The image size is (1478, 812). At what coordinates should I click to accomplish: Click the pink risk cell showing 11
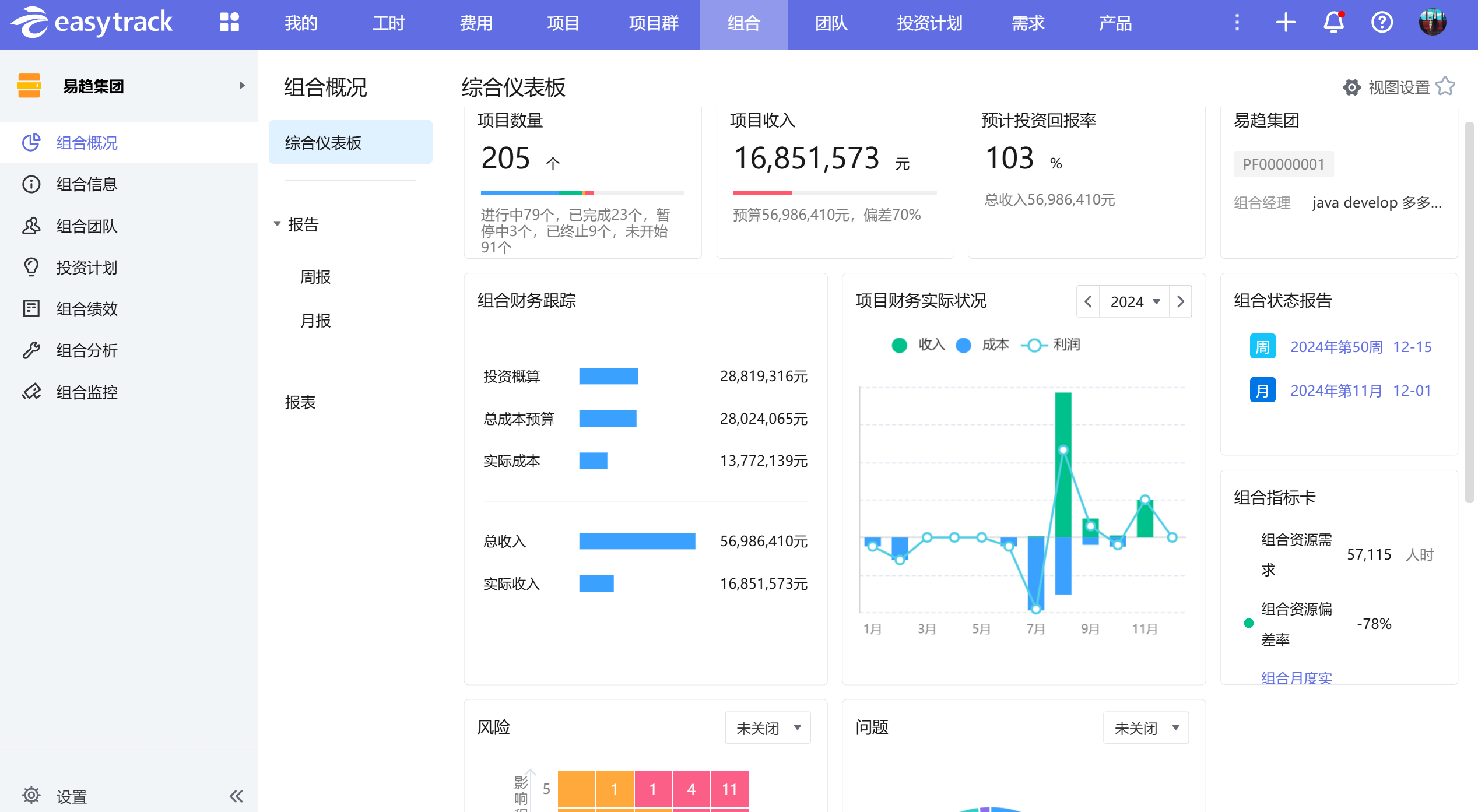pyautogui.click(x=729, y=789)
